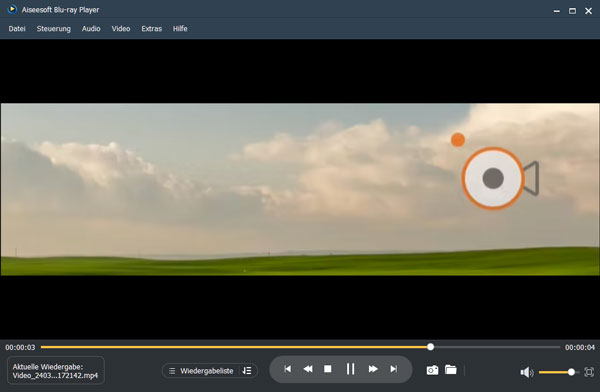Open the Steuerung menu
600x392 pixels.
[x=54, y=29]
